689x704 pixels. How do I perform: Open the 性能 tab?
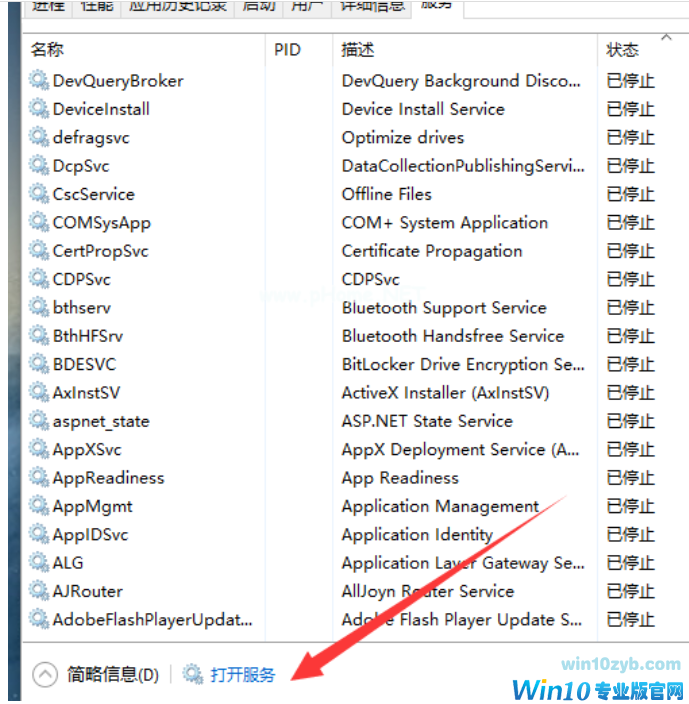click(97, 7)
